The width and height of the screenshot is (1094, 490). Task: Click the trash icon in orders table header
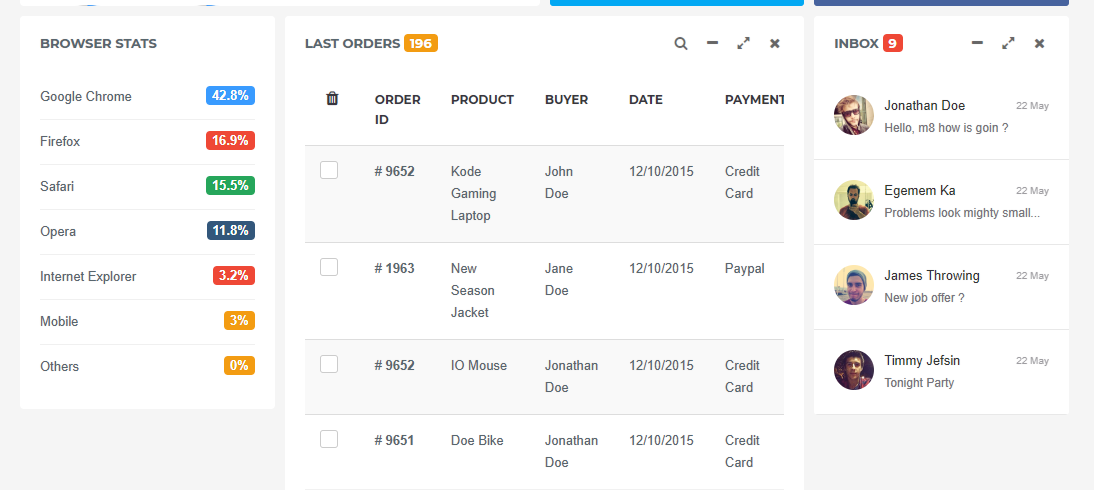[x=332, y=98]
